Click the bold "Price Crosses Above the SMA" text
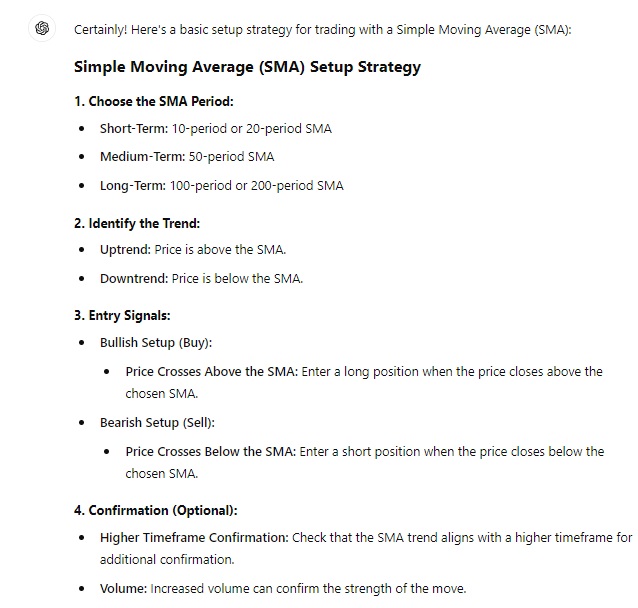This screenshot has width=638, height=608. click(x=211, y=371)
